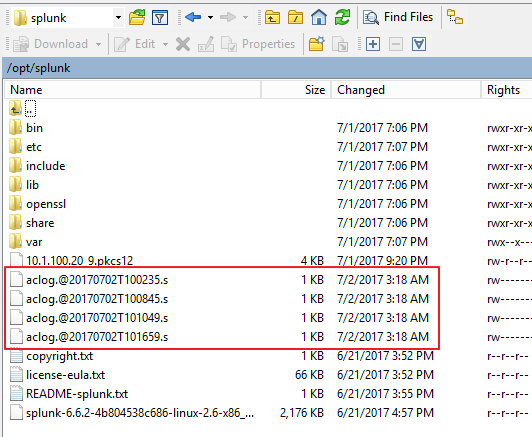
Task: Click the bin folder icon
Action: (16, 128)
